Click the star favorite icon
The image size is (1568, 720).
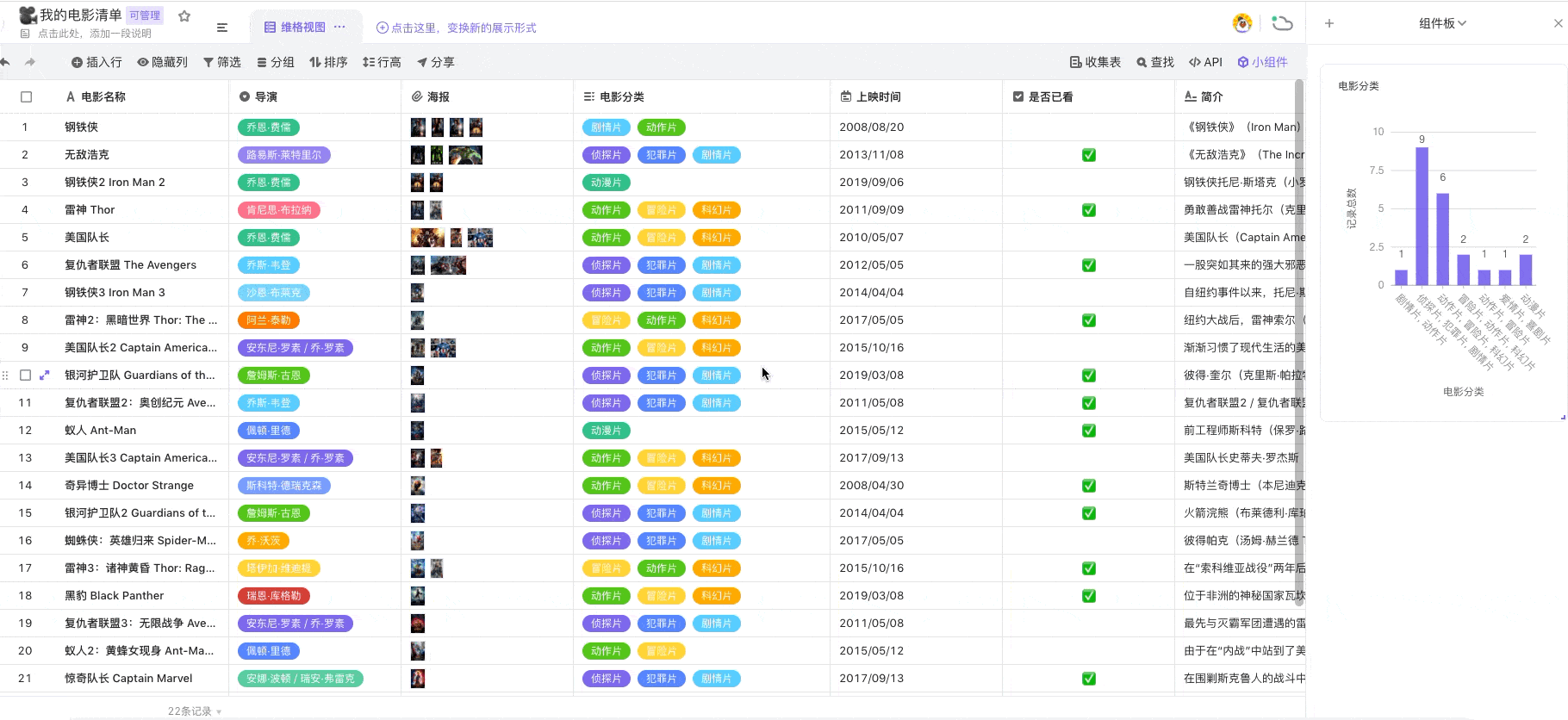pyautogui.click(x=184, y=16)
